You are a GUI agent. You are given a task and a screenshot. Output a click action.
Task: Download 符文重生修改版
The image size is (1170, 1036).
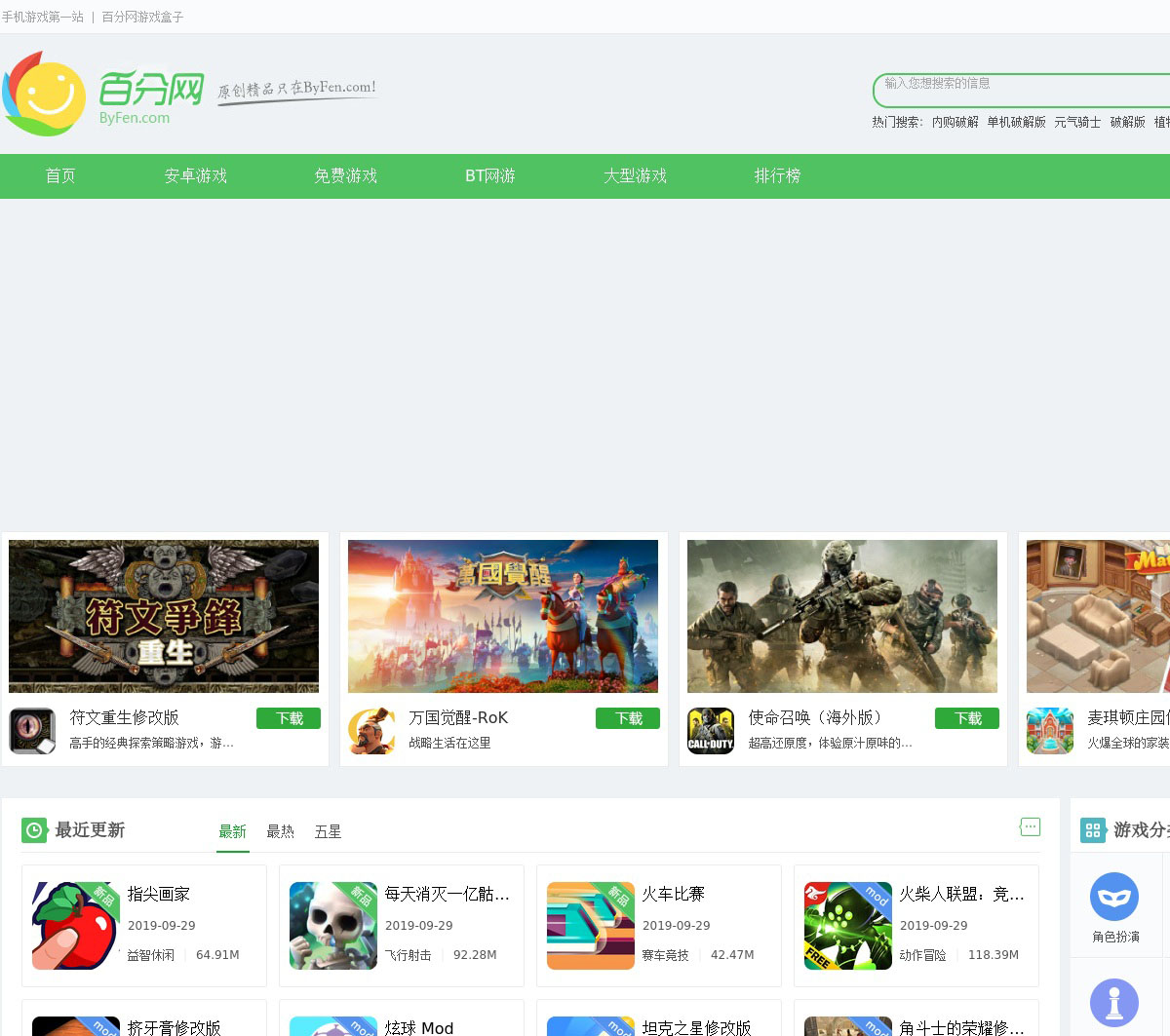click(x=289, y=718)
